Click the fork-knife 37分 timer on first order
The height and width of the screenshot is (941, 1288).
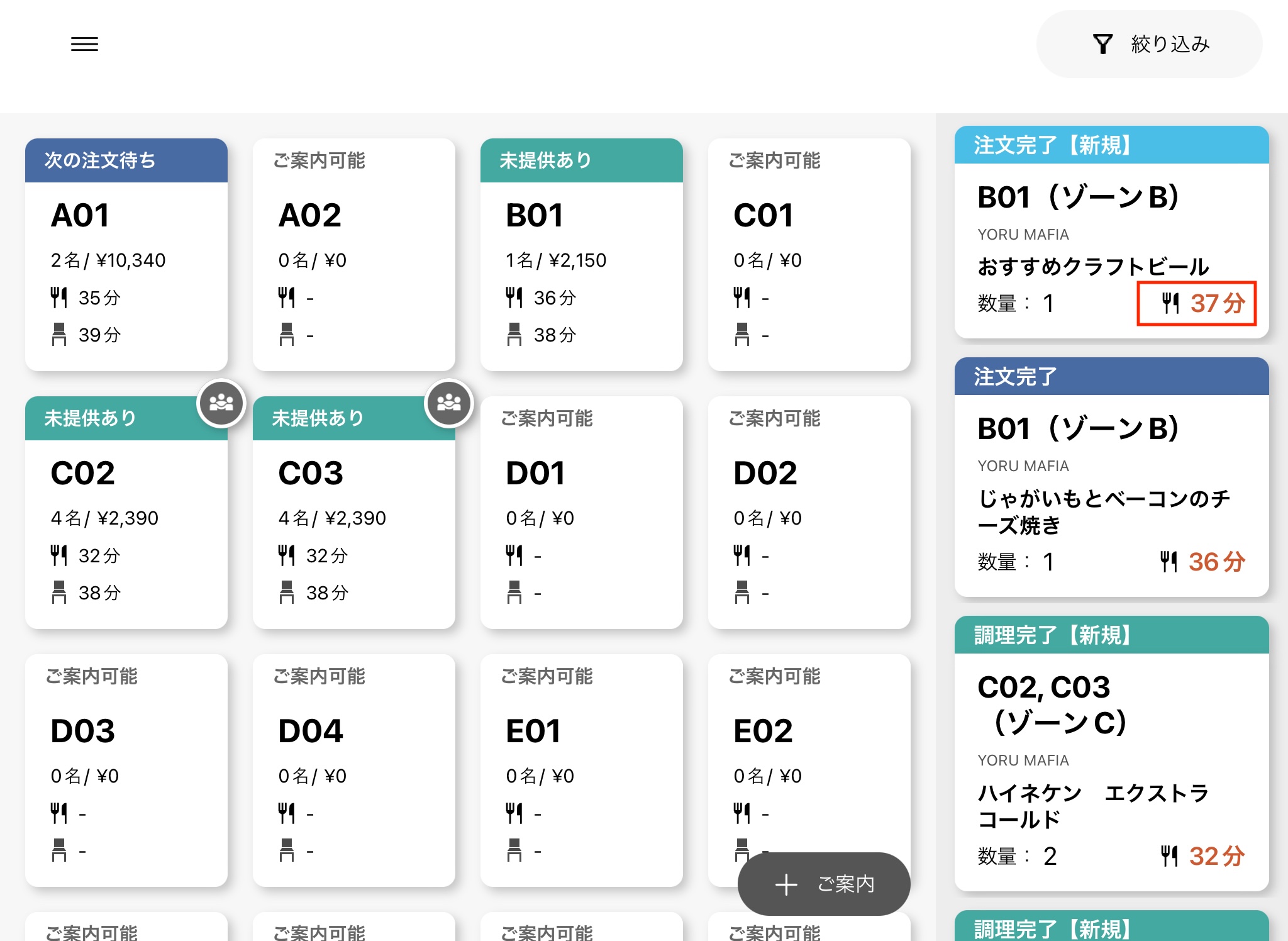coord(1196,304)
